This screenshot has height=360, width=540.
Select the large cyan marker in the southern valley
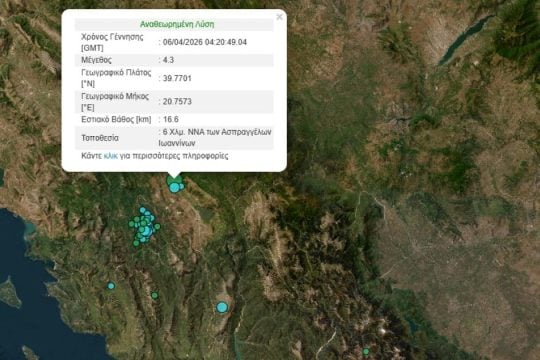(222, 307)
